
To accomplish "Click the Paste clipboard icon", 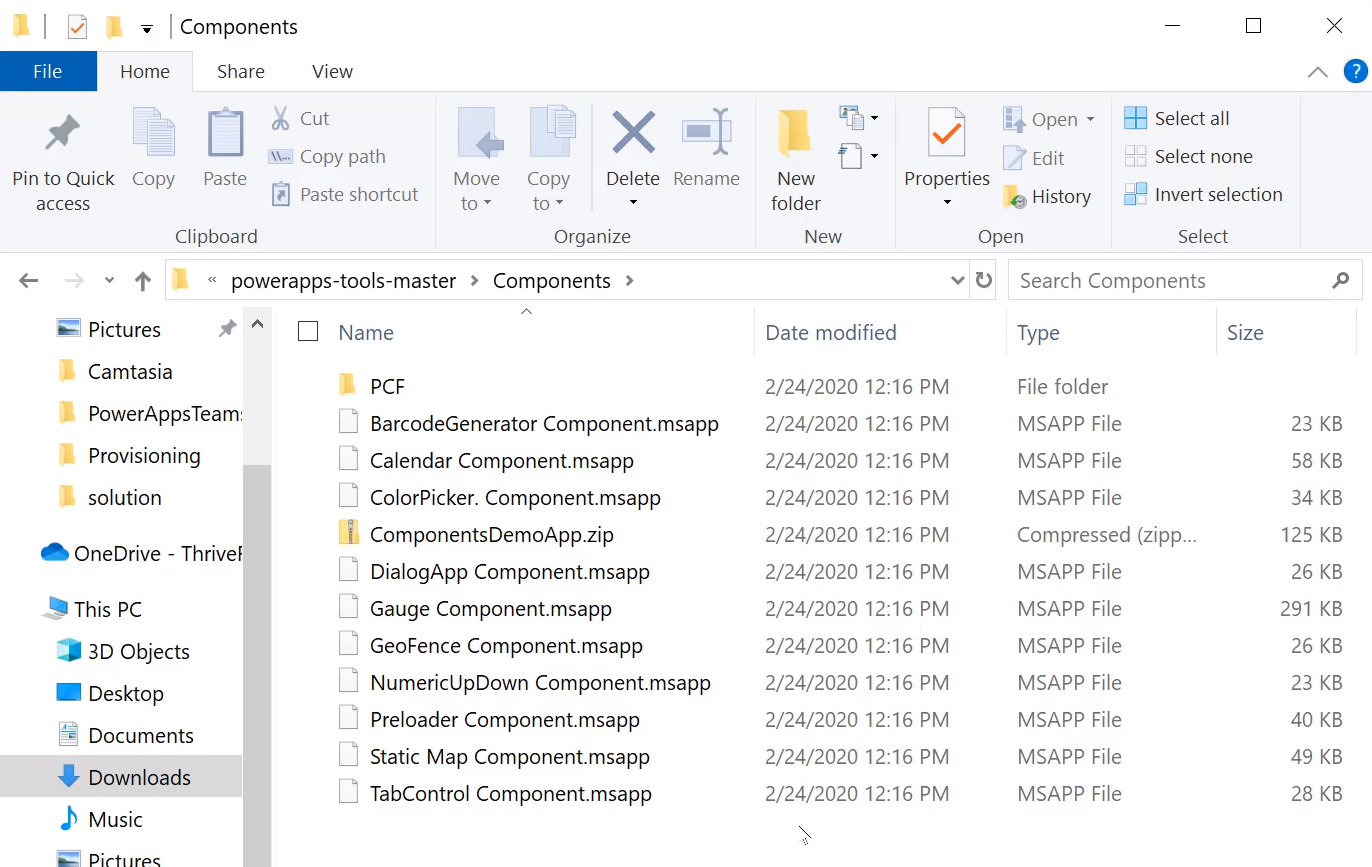I will [x=225, y=134].
